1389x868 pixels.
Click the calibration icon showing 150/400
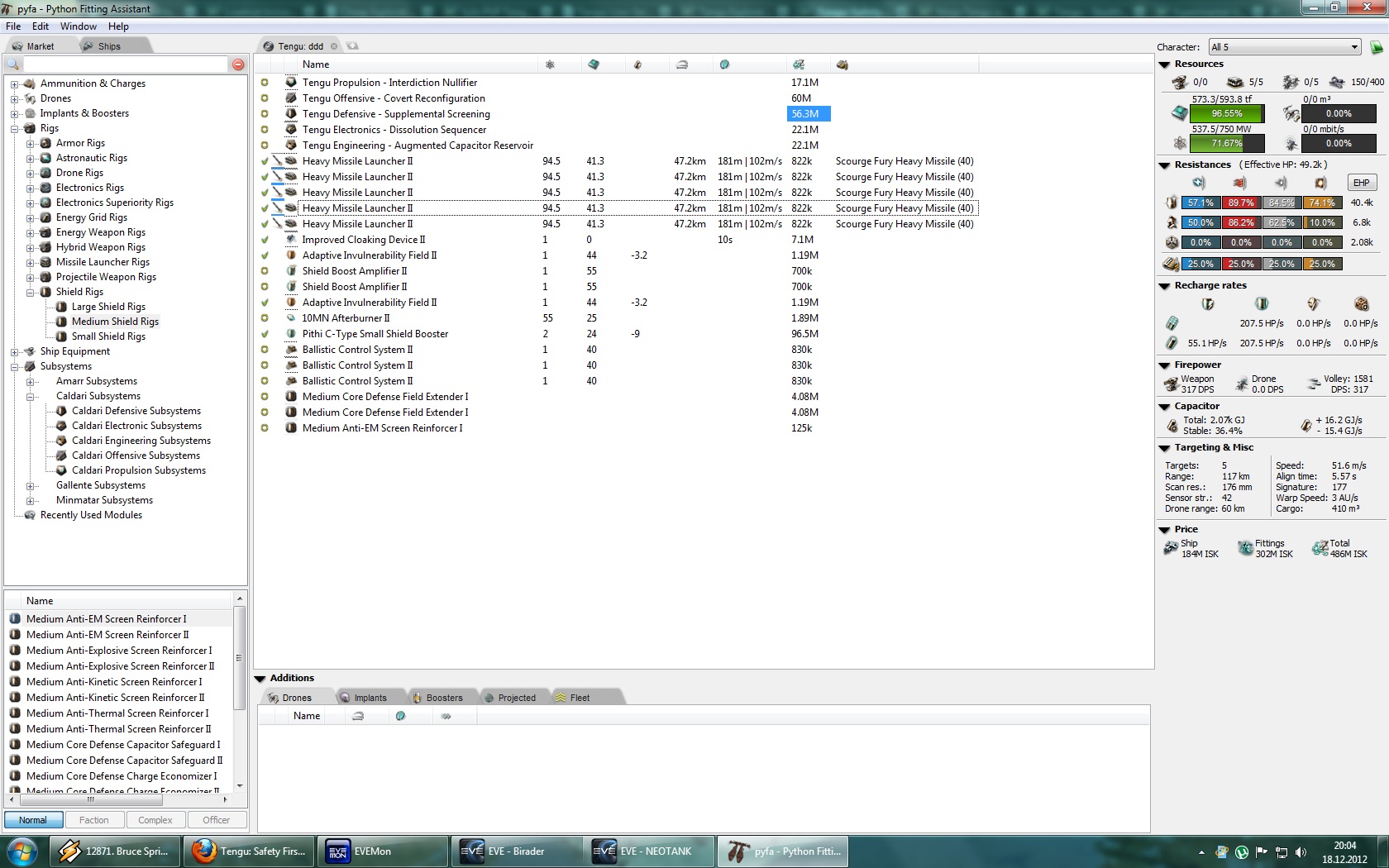pos(1337,82)
